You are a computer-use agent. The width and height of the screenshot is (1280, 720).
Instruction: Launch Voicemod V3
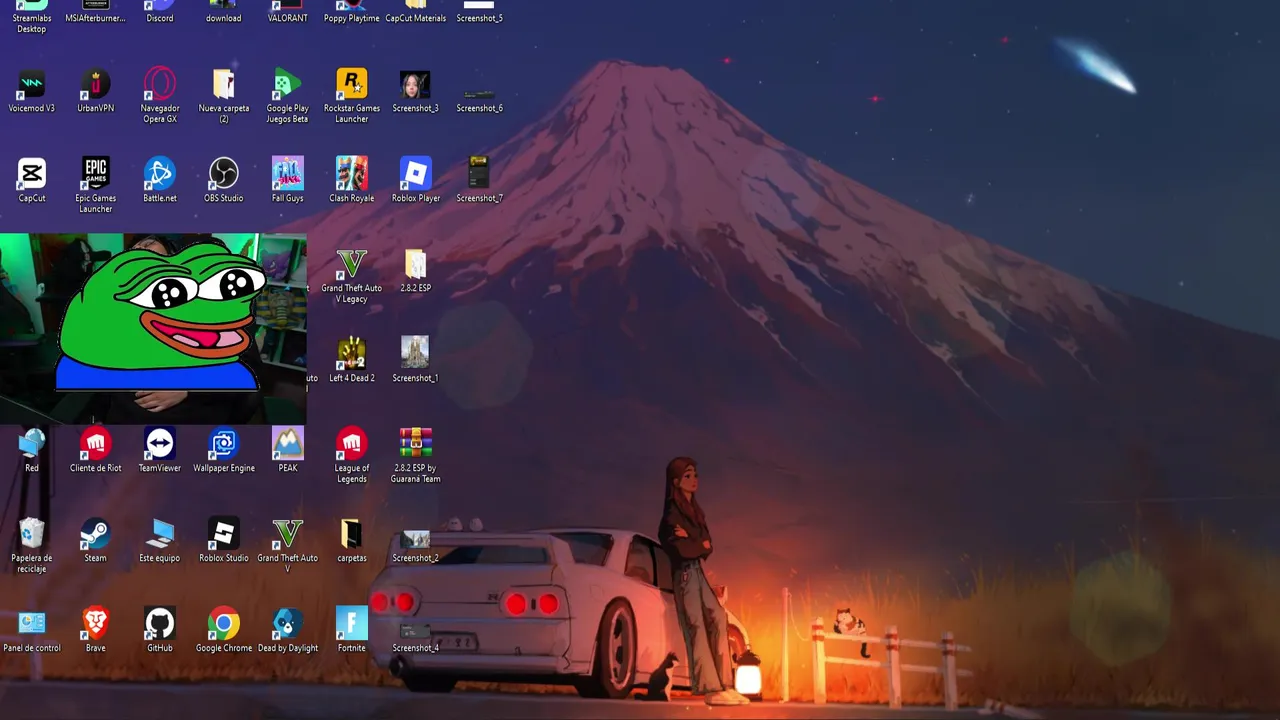click(32, 90)
